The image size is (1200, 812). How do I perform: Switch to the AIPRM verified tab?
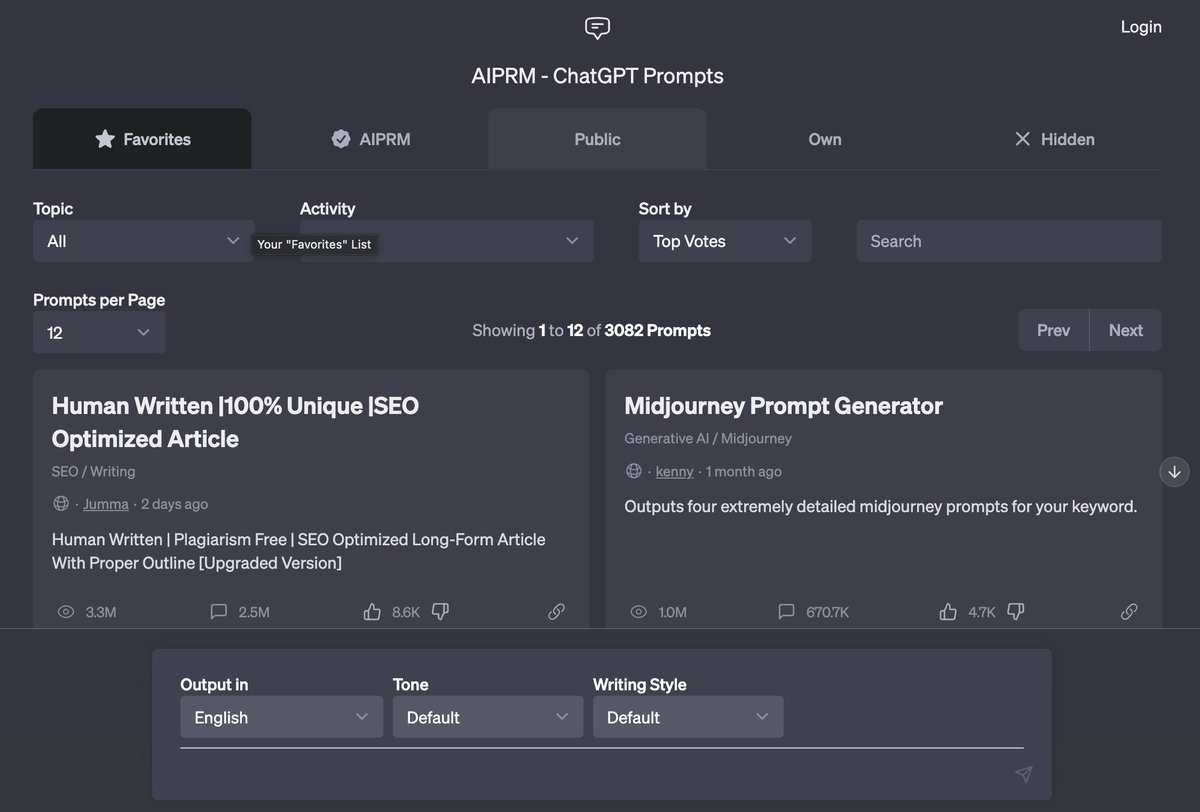[x=370, y=139]
